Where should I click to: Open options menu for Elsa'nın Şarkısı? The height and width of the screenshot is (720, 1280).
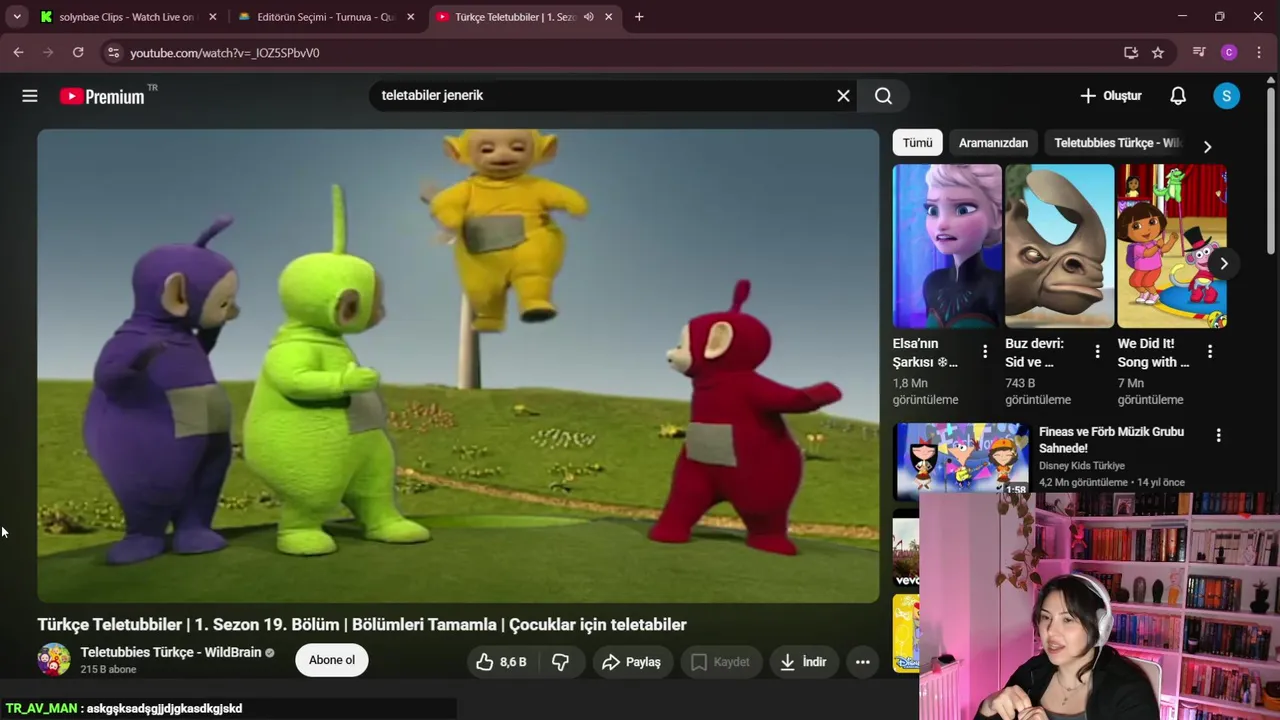pyautogui.click(x=985, y=352)
